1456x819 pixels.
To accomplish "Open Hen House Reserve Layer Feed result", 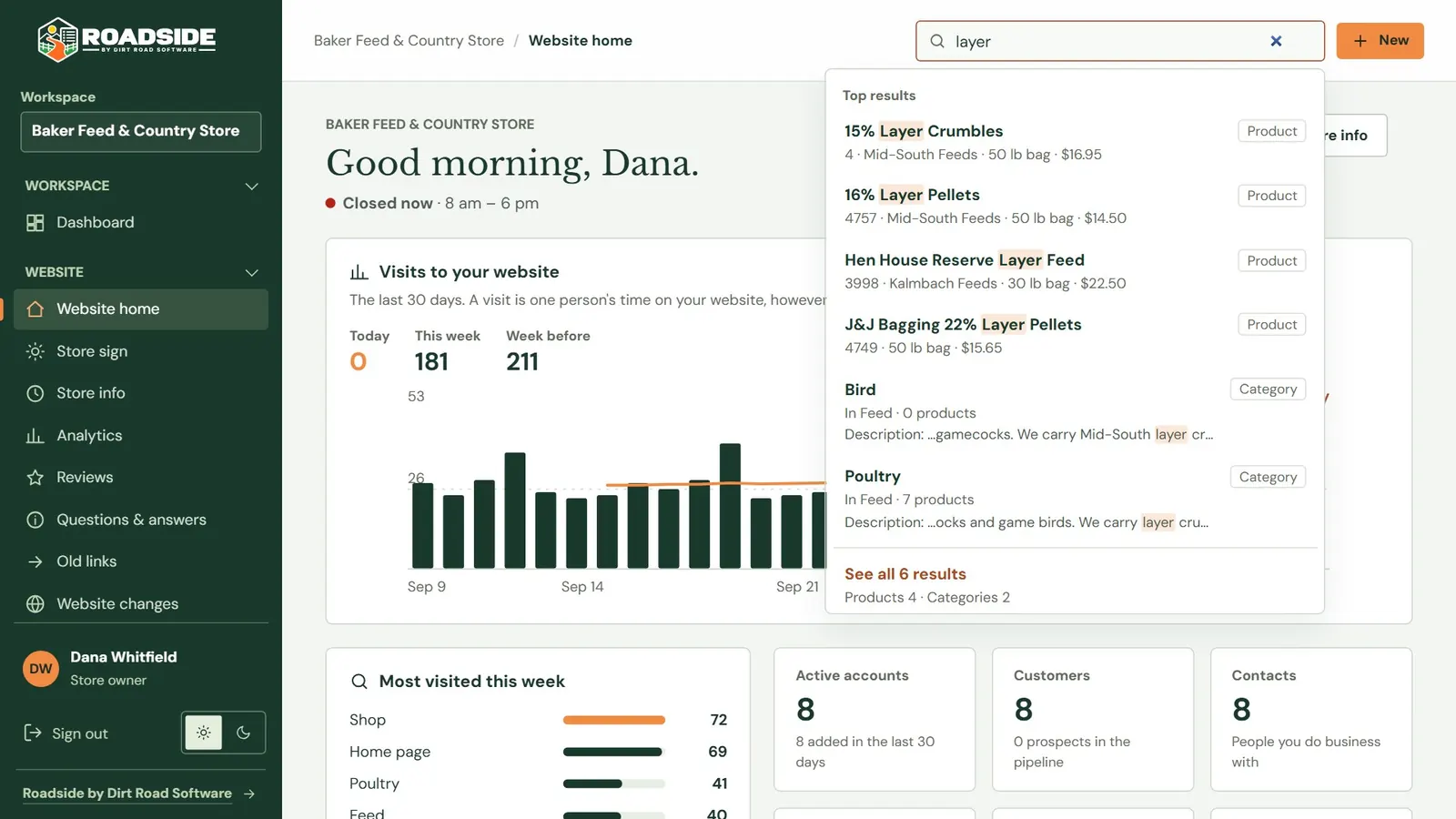I will (1075, 271).
